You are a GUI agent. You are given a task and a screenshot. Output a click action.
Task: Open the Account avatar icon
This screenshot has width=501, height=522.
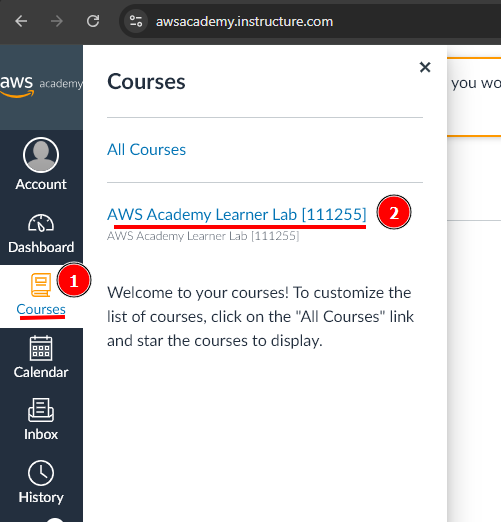click(41, 155)
